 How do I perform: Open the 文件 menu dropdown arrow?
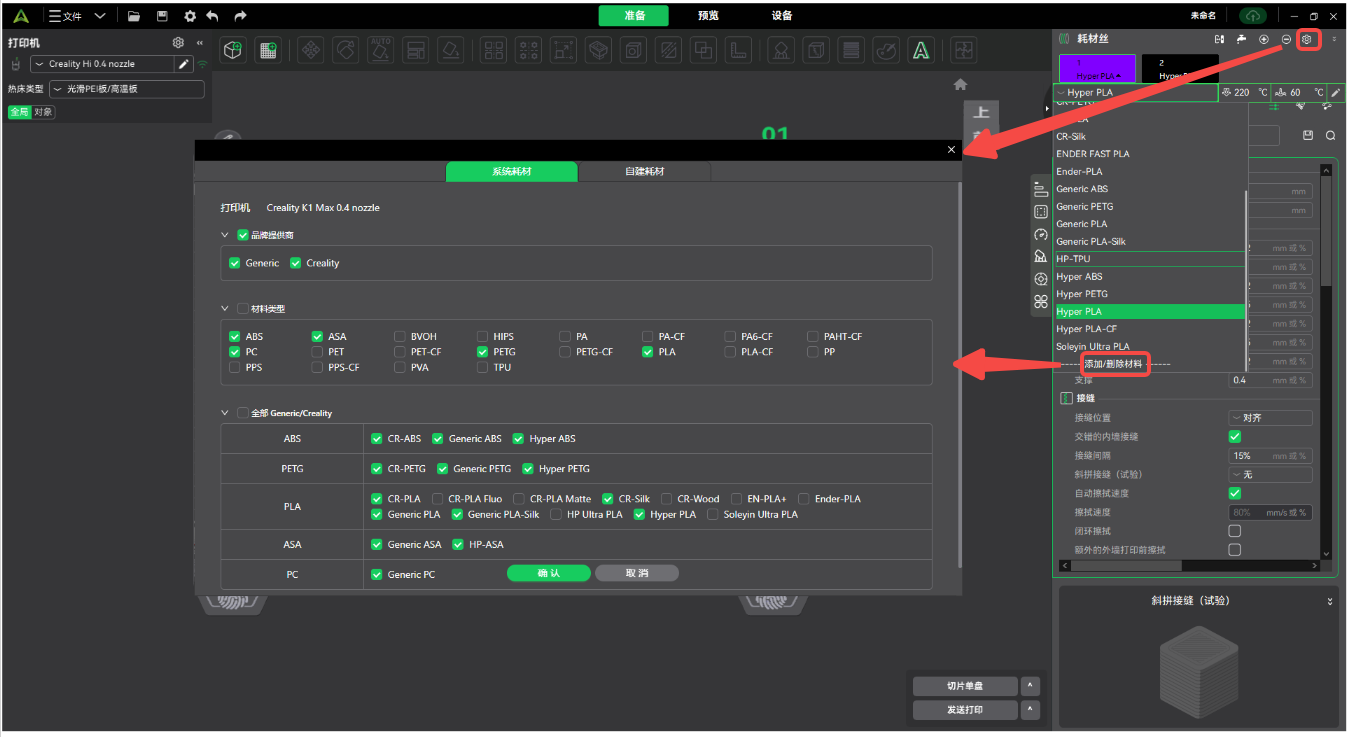(x=99, y=16)
